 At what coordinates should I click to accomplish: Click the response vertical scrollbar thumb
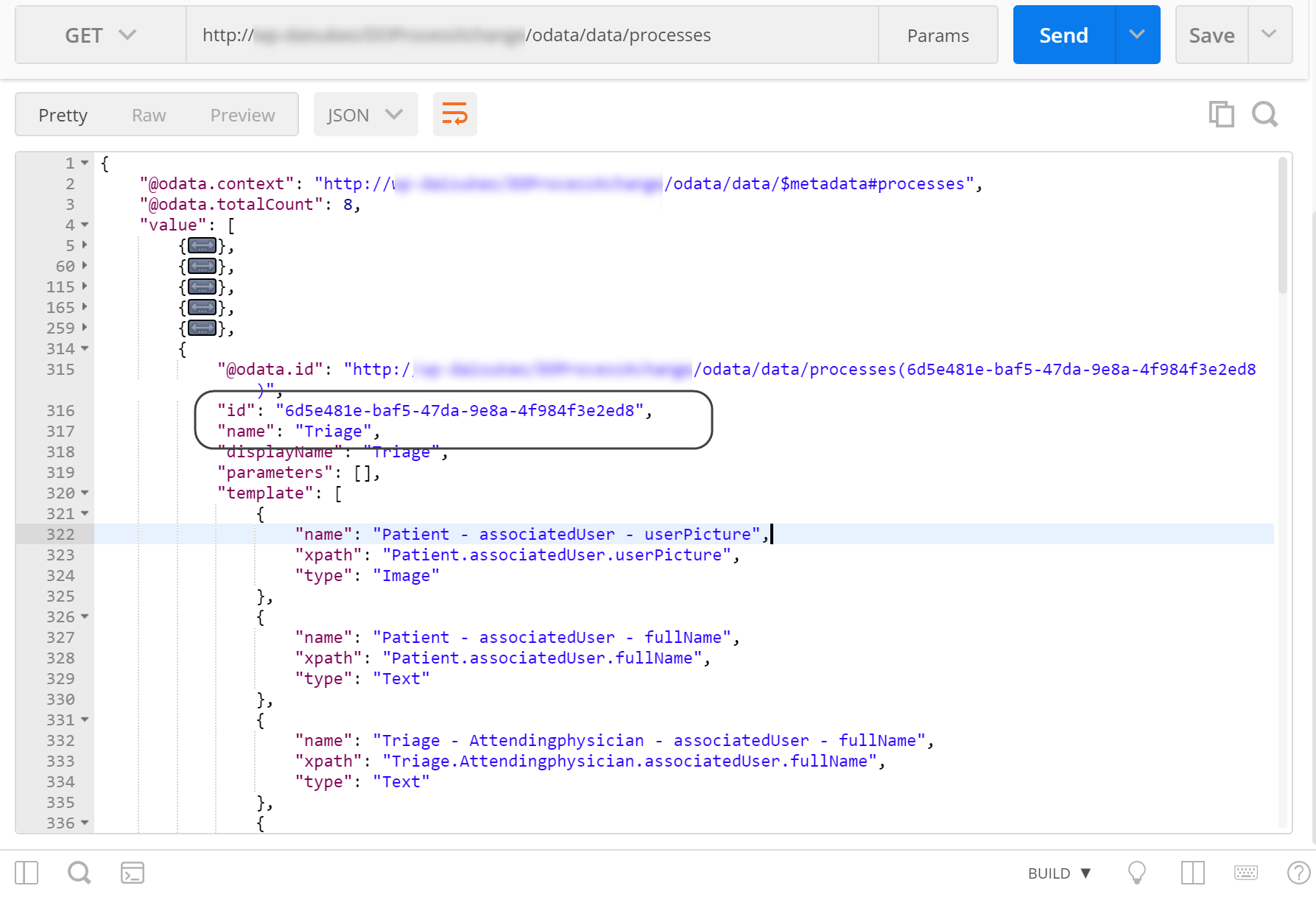click(x=1282, y=225)
